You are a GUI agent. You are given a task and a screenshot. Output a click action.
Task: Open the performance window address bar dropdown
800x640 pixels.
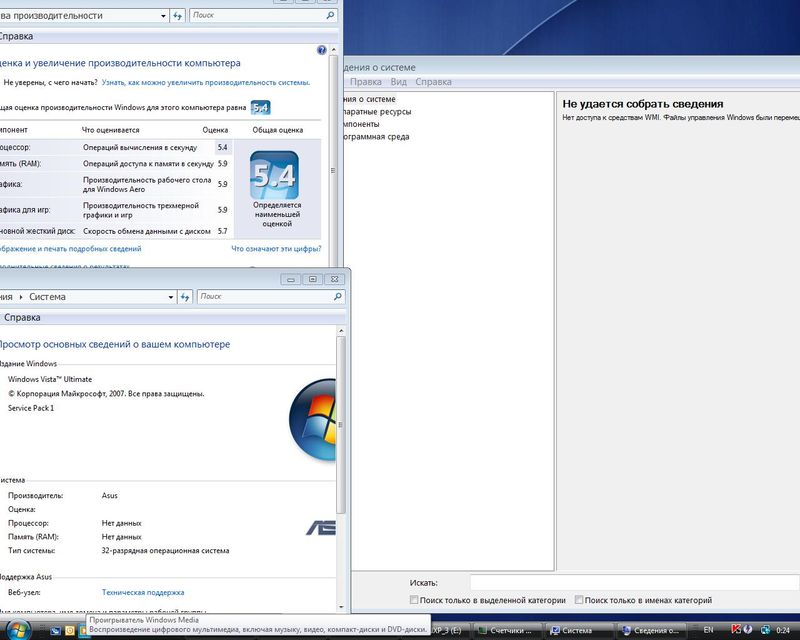click(164, 16)
